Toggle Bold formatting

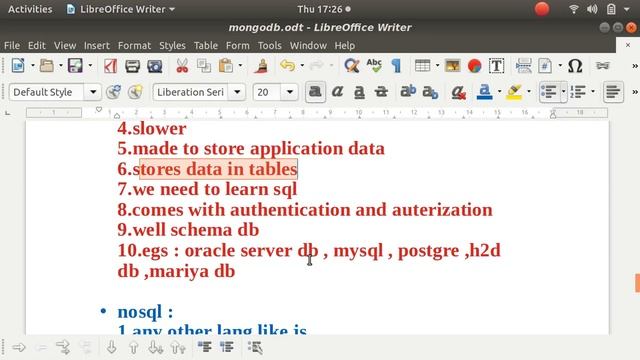coord(315,92)
